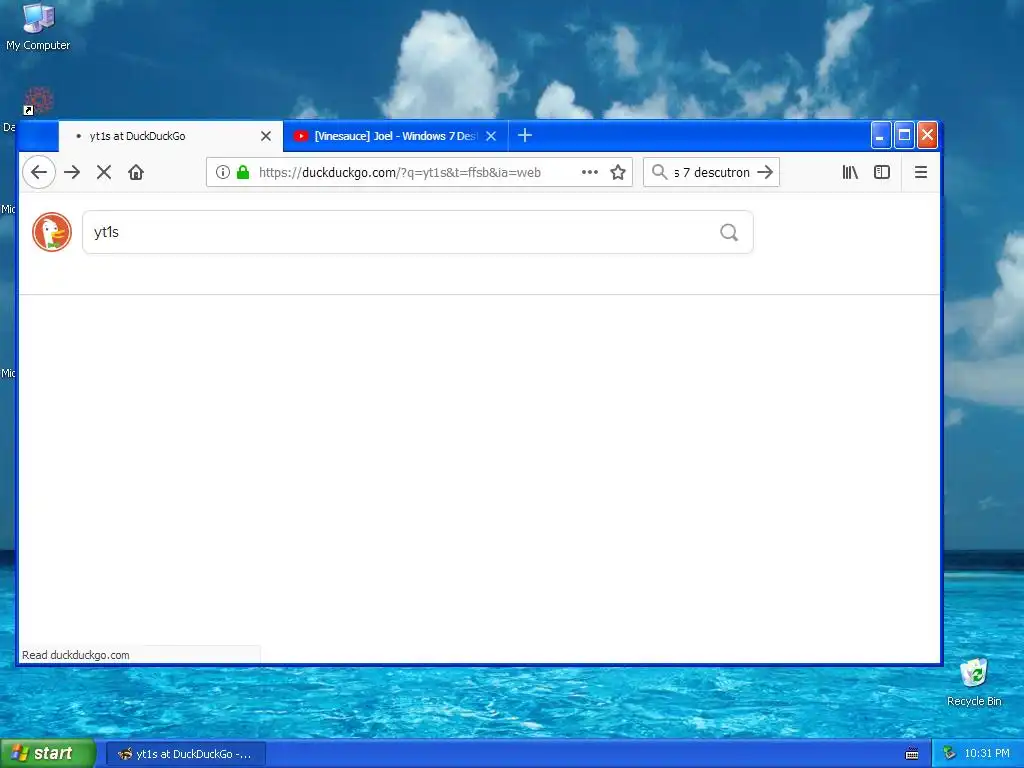The image size is (1024, 768).
Task: Click the 10:31 PM taskbar clock
Action: coord(987,754)
